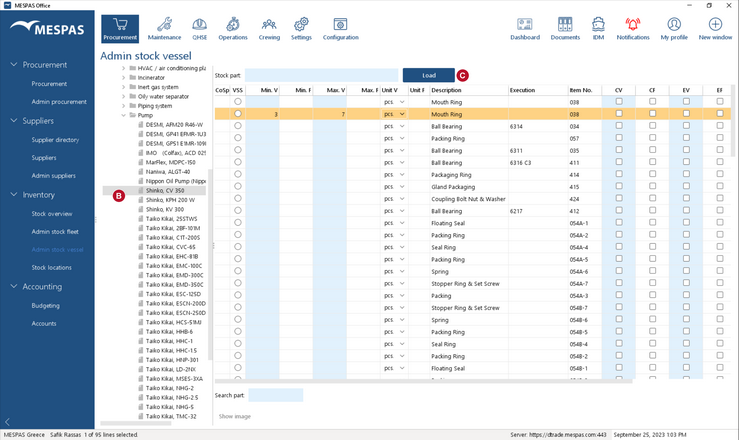The height and width of the screenshot is (440, 739).
Task: Open Accounts in sidebar
Action: click(44, 324)
